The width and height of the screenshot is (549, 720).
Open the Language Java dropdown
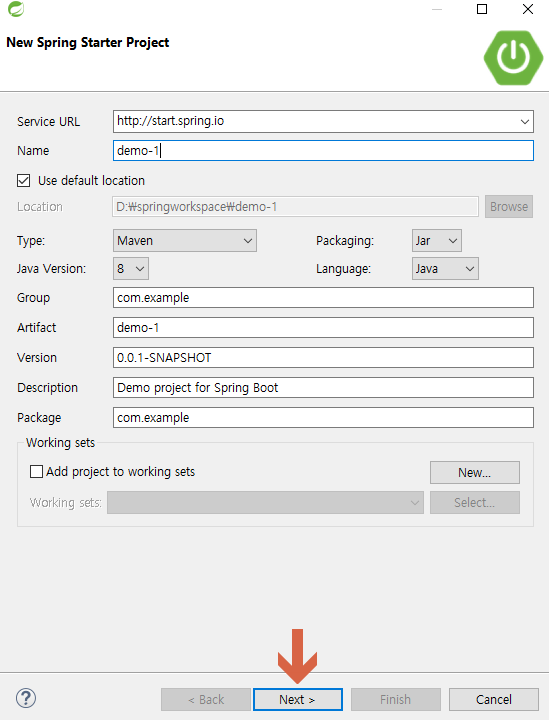[x=445, y=269]
